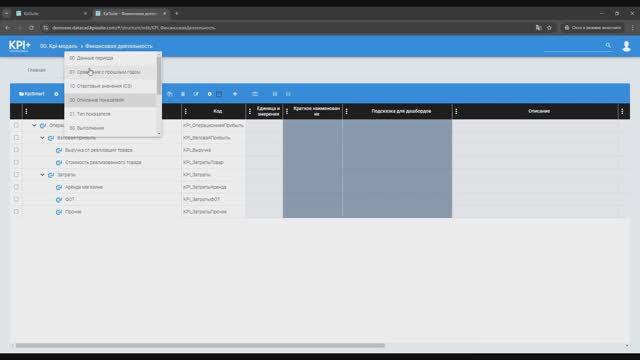The image size is (640, 360).
Task: Open the search icon in header
Action: 608,45
